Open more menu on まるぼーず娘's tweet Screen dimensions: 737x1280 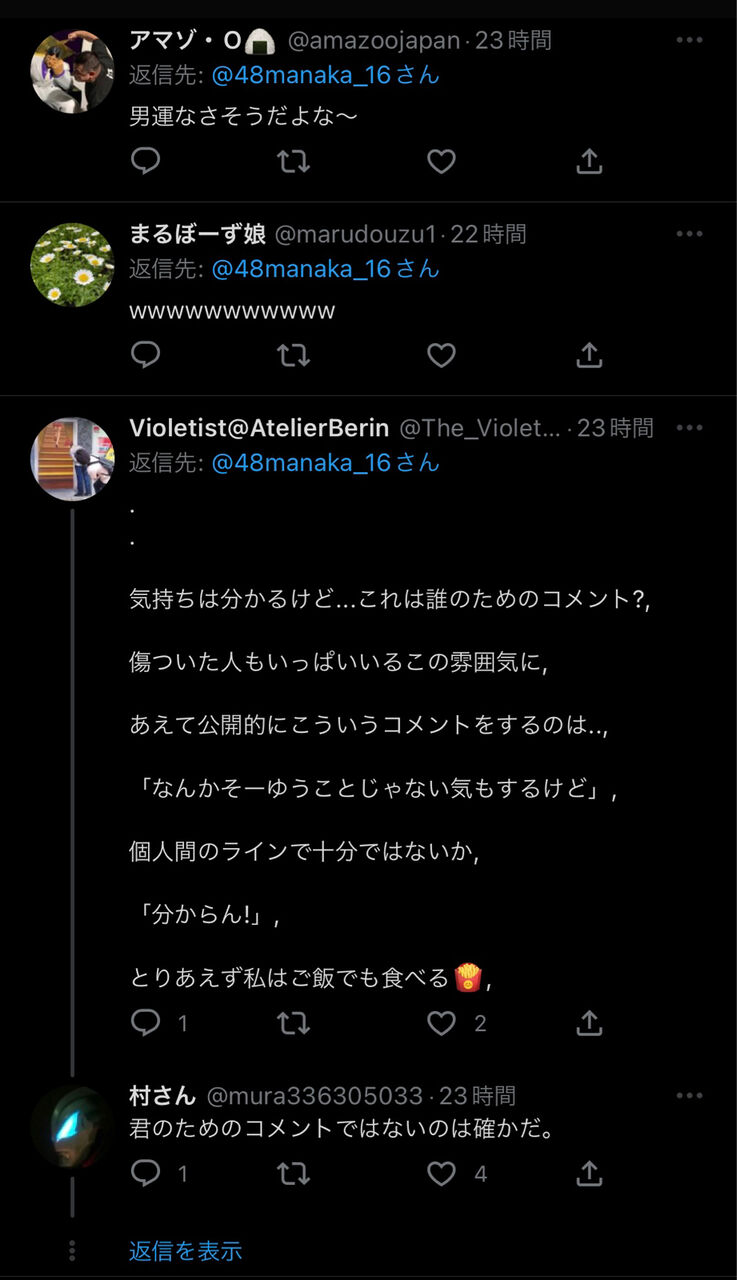[x=690, y=234]
